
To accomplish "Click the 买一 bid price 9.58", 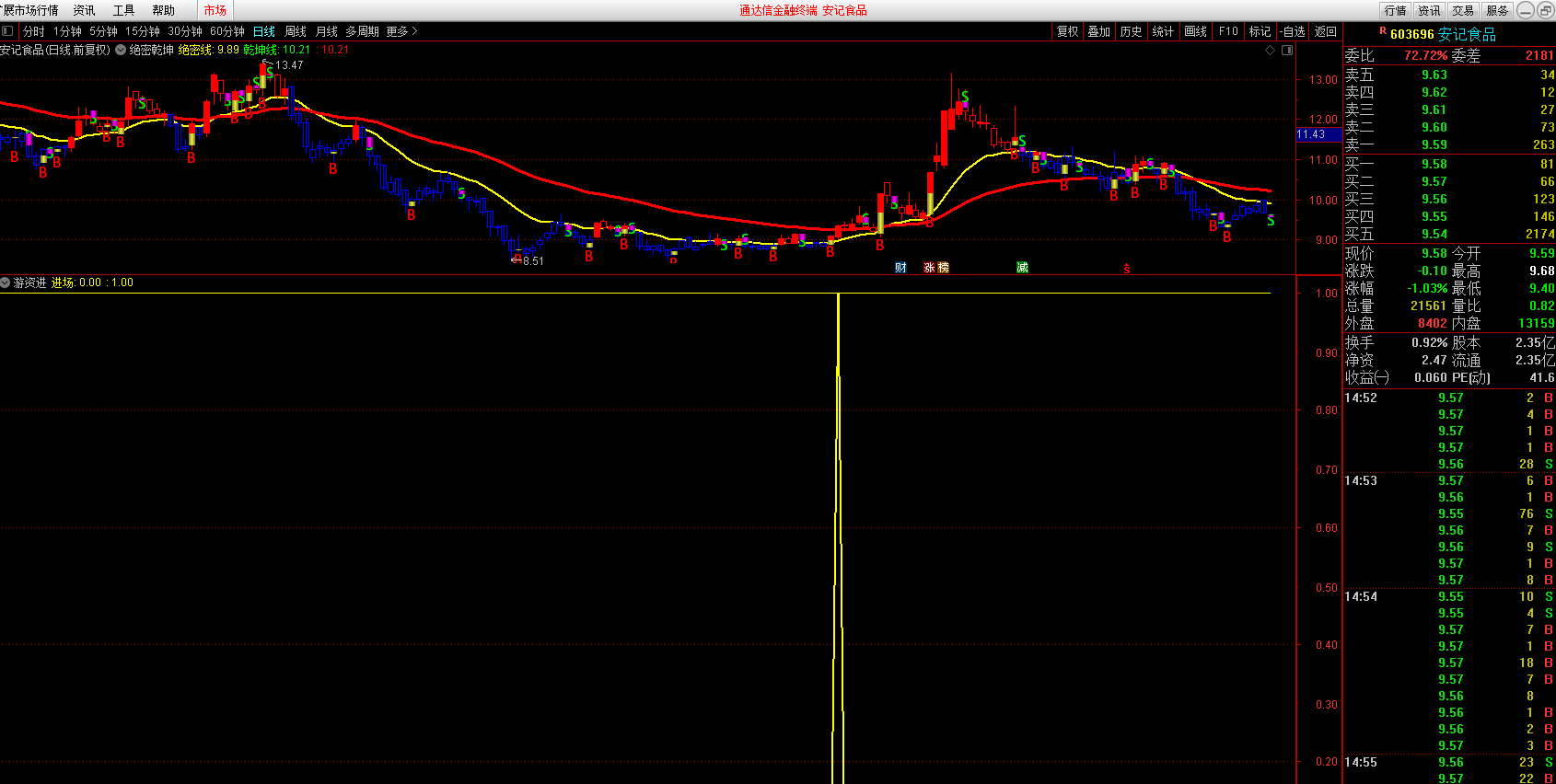I will [x=1434, y=164].
